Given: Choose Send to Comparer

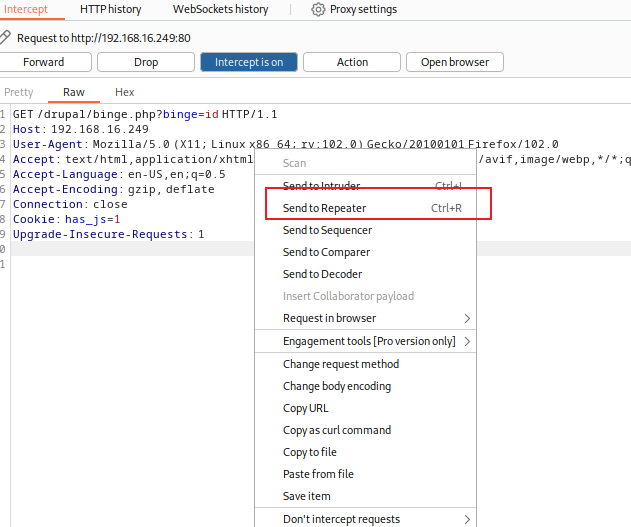Looking at the screenshot, I should click(365, 252).
